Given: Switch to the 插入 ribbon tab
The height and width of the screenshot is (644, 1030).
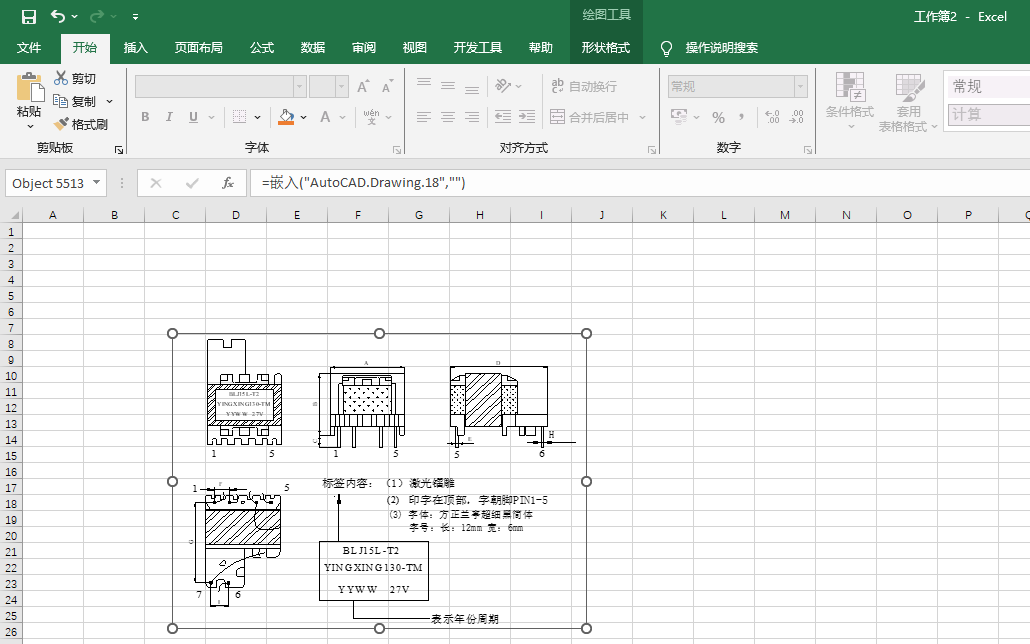Looking at the screenshot, I should [135, 47].
